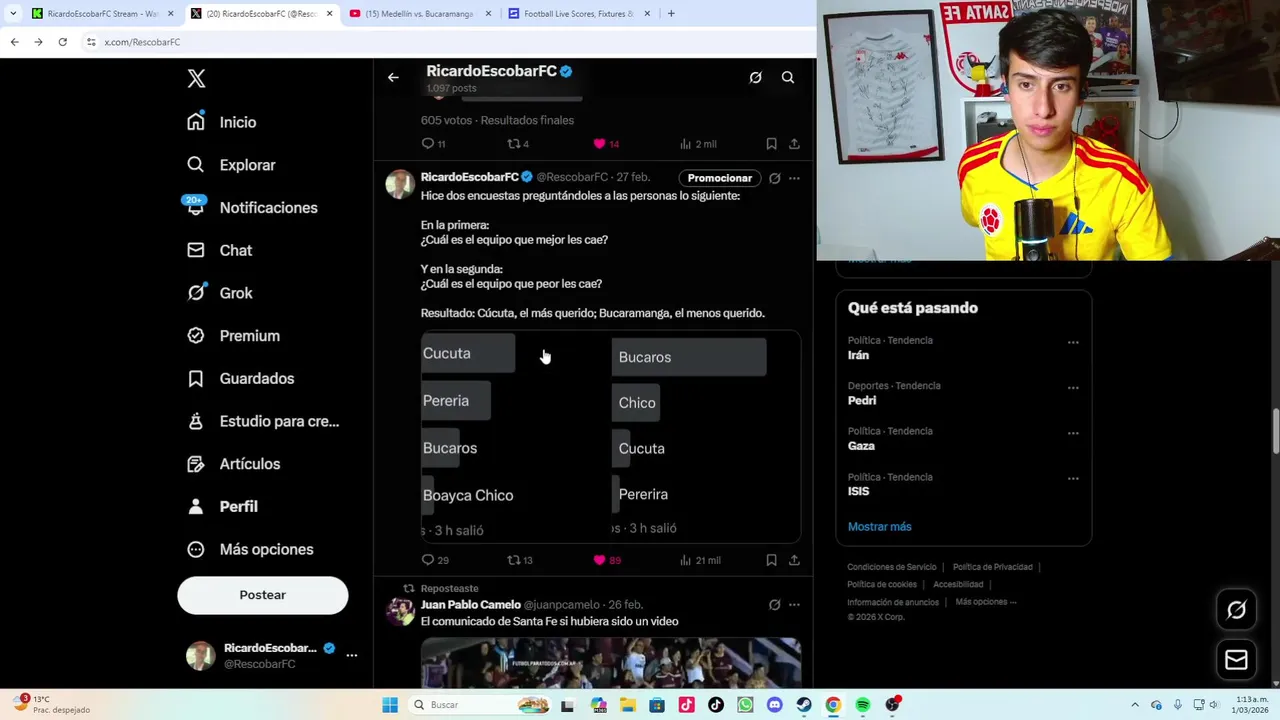Open Artículos in the sidebar
Screen dimensions: 1280x720
click(x=234, y=464)
